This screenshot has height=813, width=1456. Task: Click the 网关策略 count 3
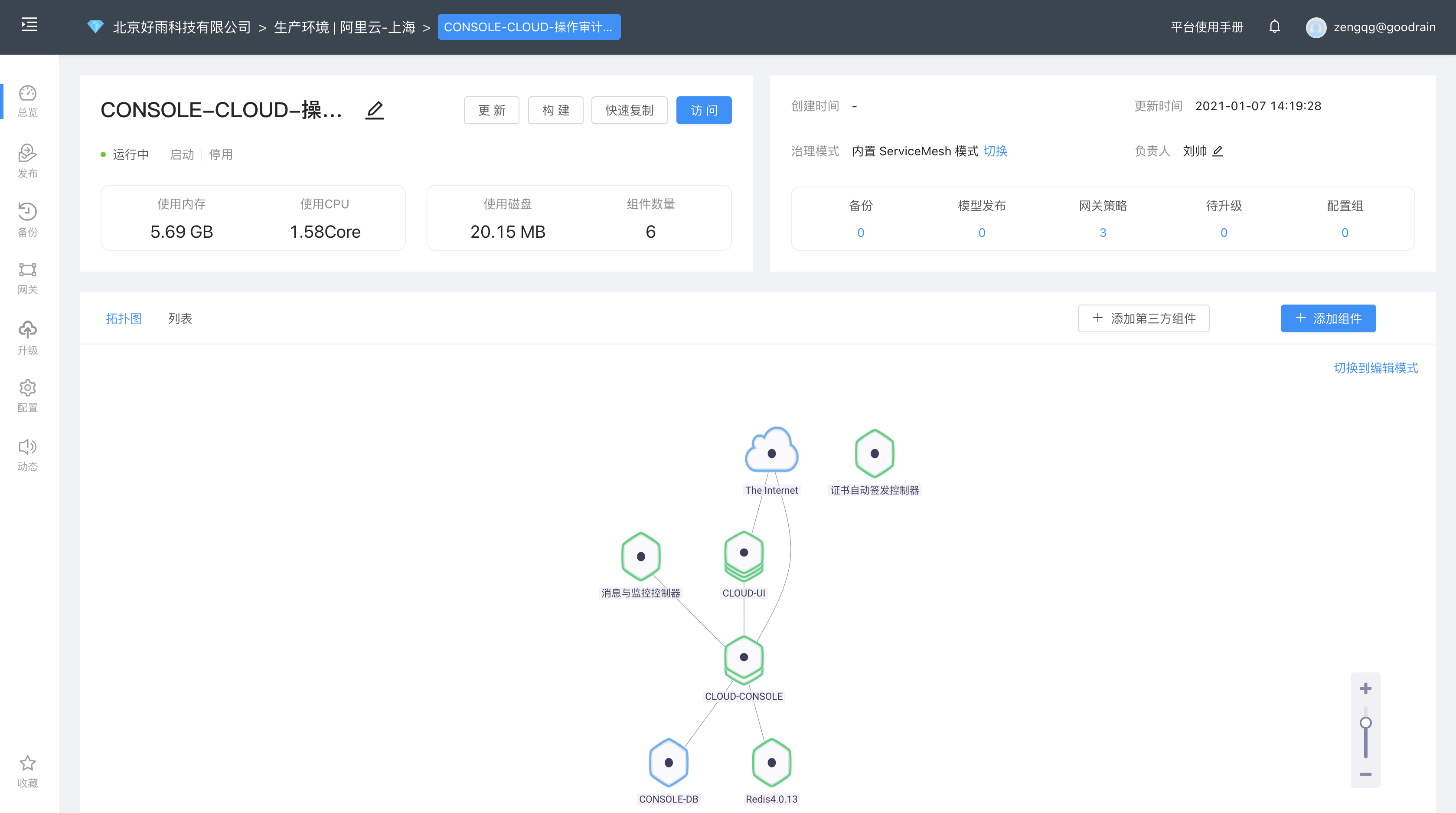(x=1103, y=233)
